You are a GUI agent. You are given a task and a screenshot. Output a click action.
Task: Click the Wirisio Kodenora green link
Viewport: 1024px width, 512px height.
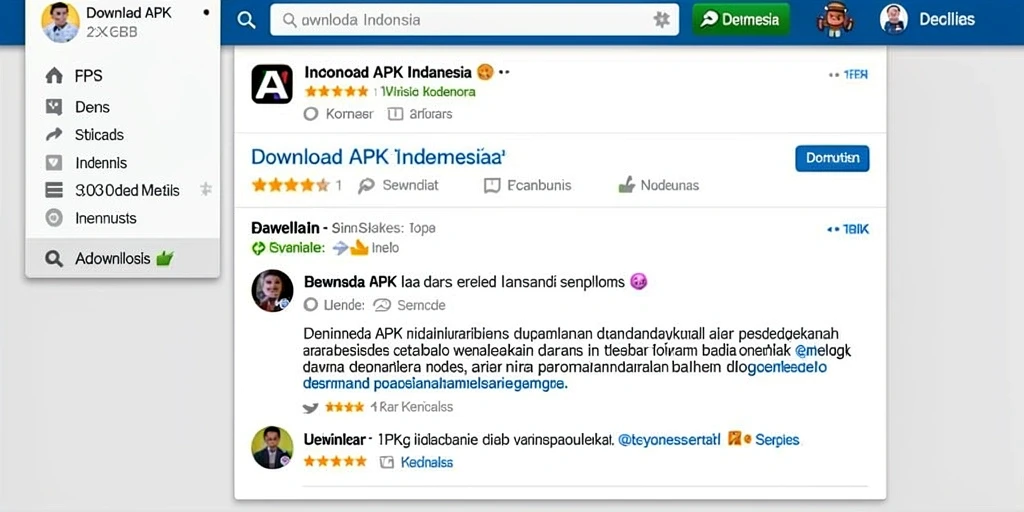tap(428, 92)
